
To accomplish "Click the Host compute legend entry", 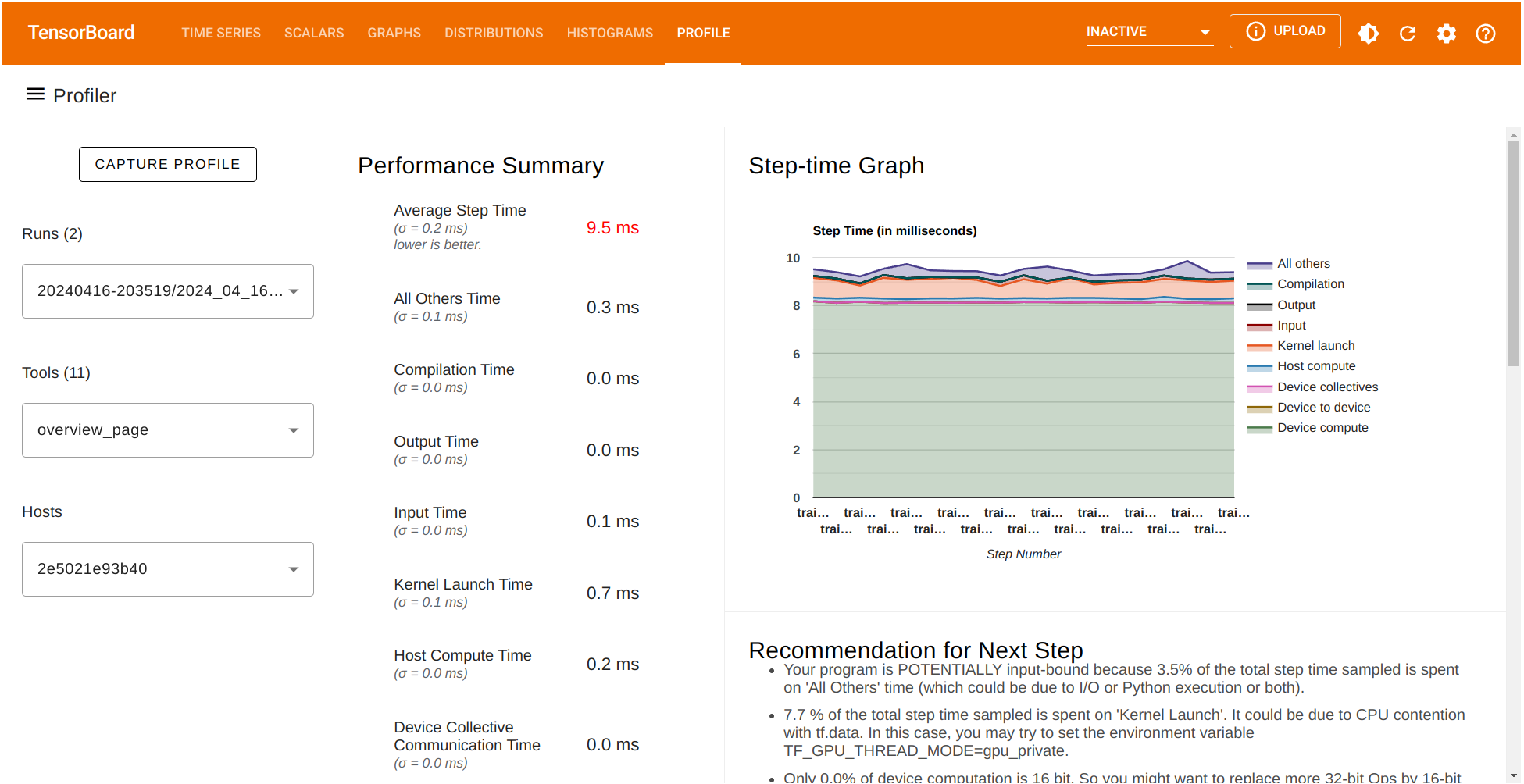I will click(x=1301, y=366).
